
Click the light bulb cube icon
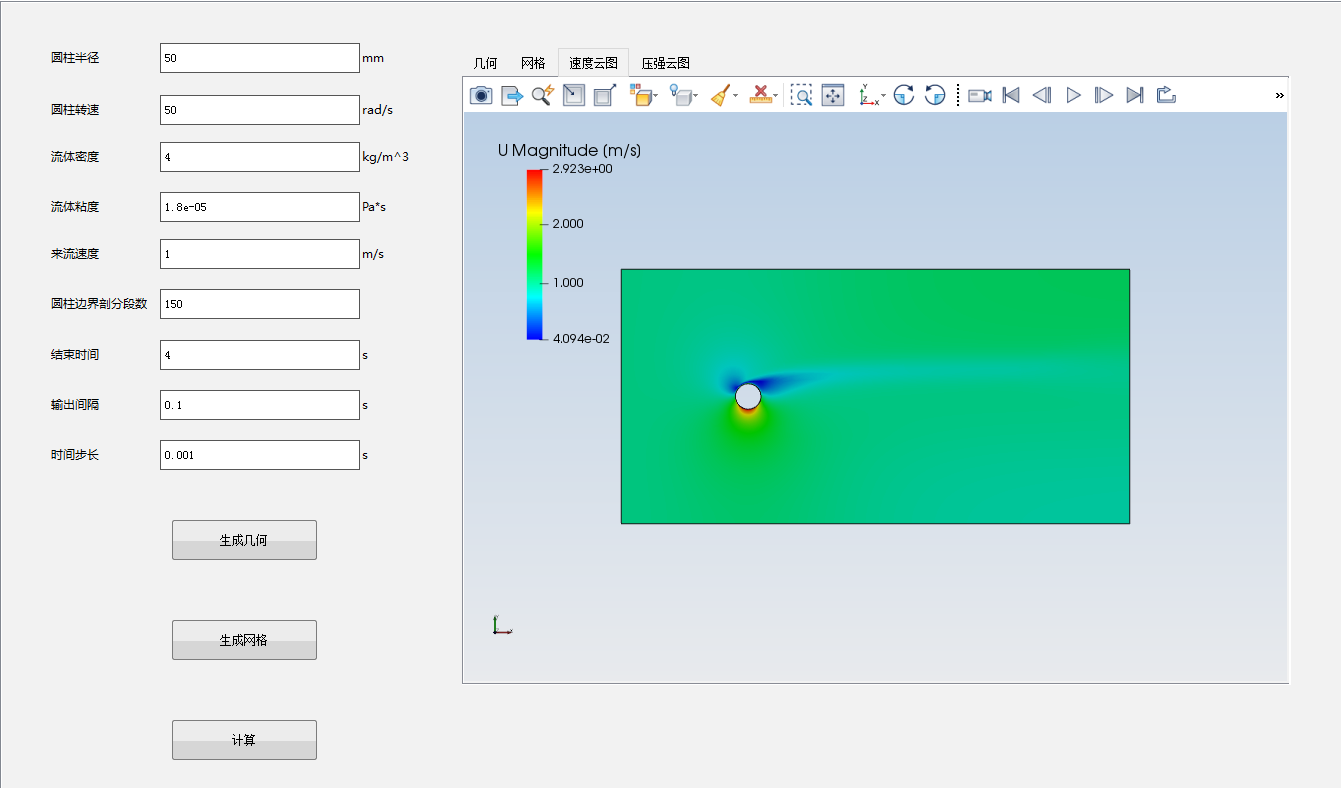[681, 95]
